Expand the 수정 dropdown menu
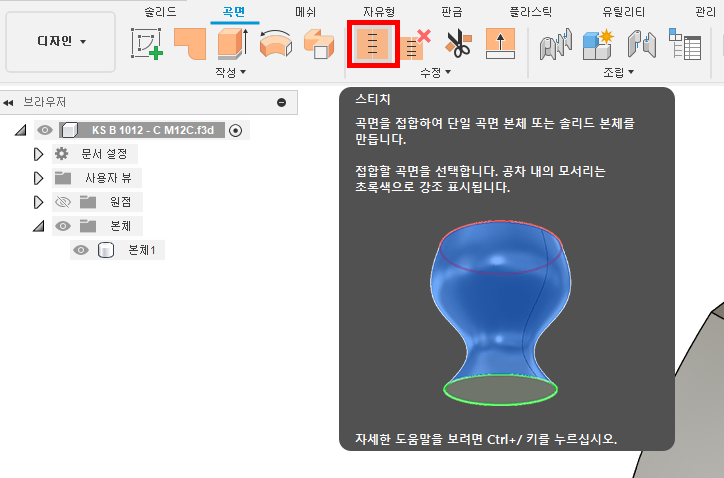Image resolution: width=724 pixels, height=478 pixels. point(435,72)
